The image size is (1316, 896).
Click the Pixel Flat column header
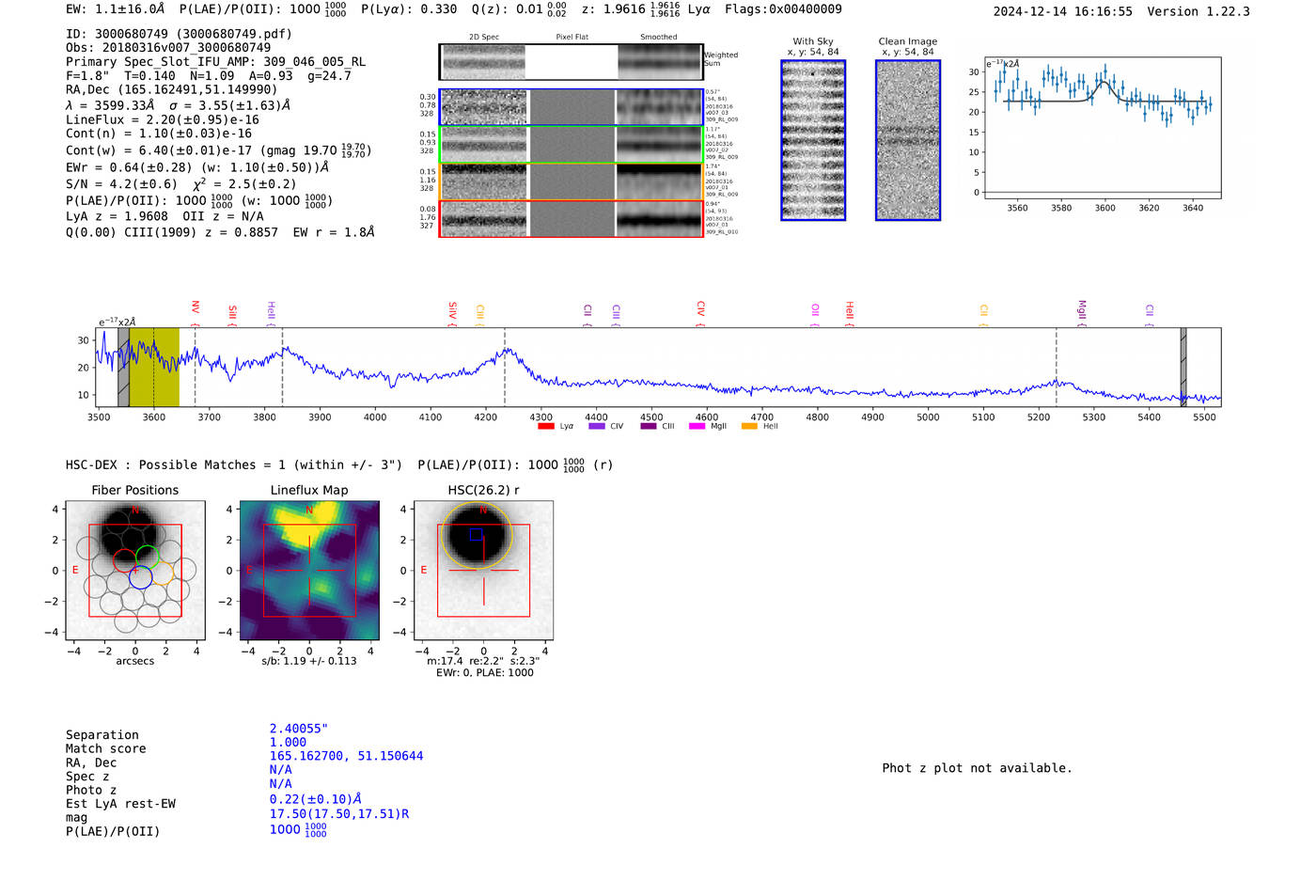pyautogui.click(x=572, y=38)
